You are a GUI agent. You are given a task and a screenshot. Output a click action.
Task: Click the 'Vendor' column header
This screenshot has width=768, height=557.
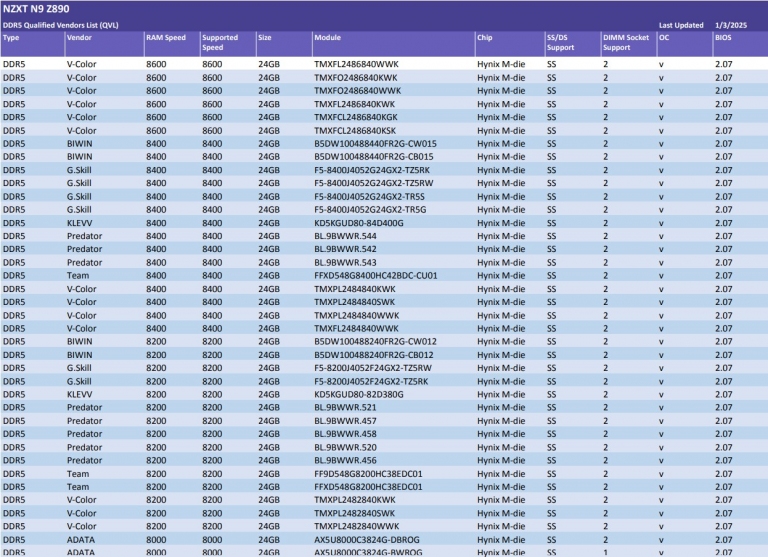[x=79, y=38]
